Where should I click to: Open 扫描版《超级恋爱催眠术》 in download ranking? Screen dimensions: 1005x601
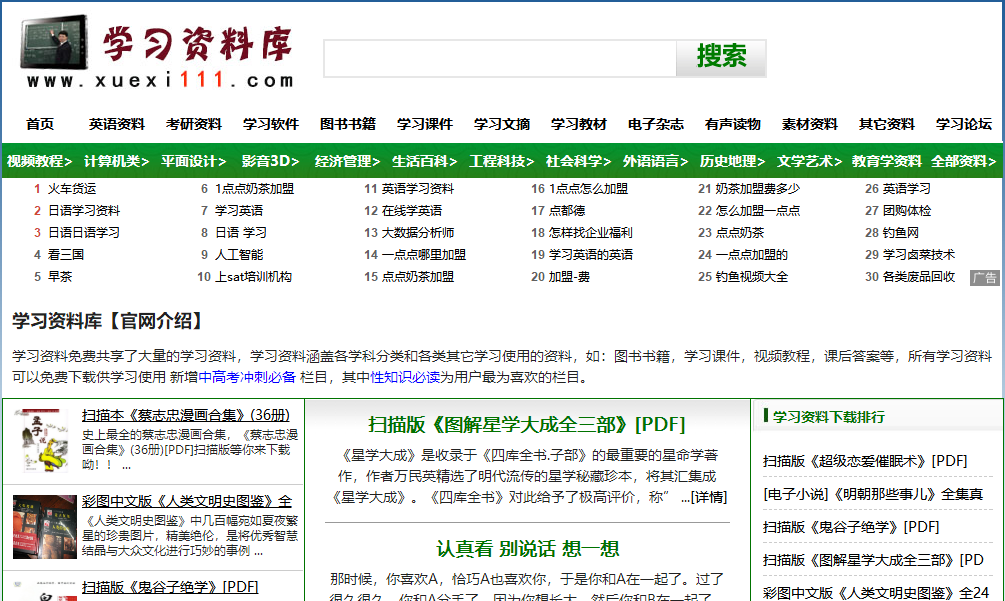(x=865, y=461)
